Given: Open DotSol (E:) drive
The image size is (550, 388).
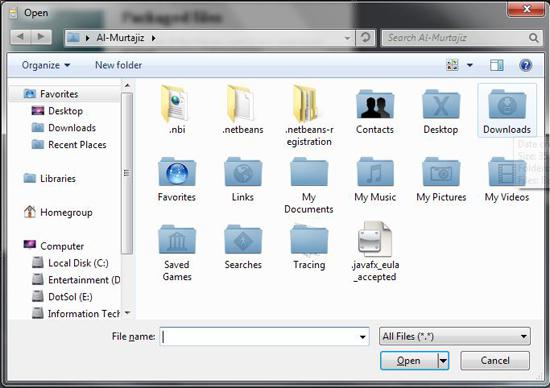Looking at the screenshot, I should pos(70,296).
